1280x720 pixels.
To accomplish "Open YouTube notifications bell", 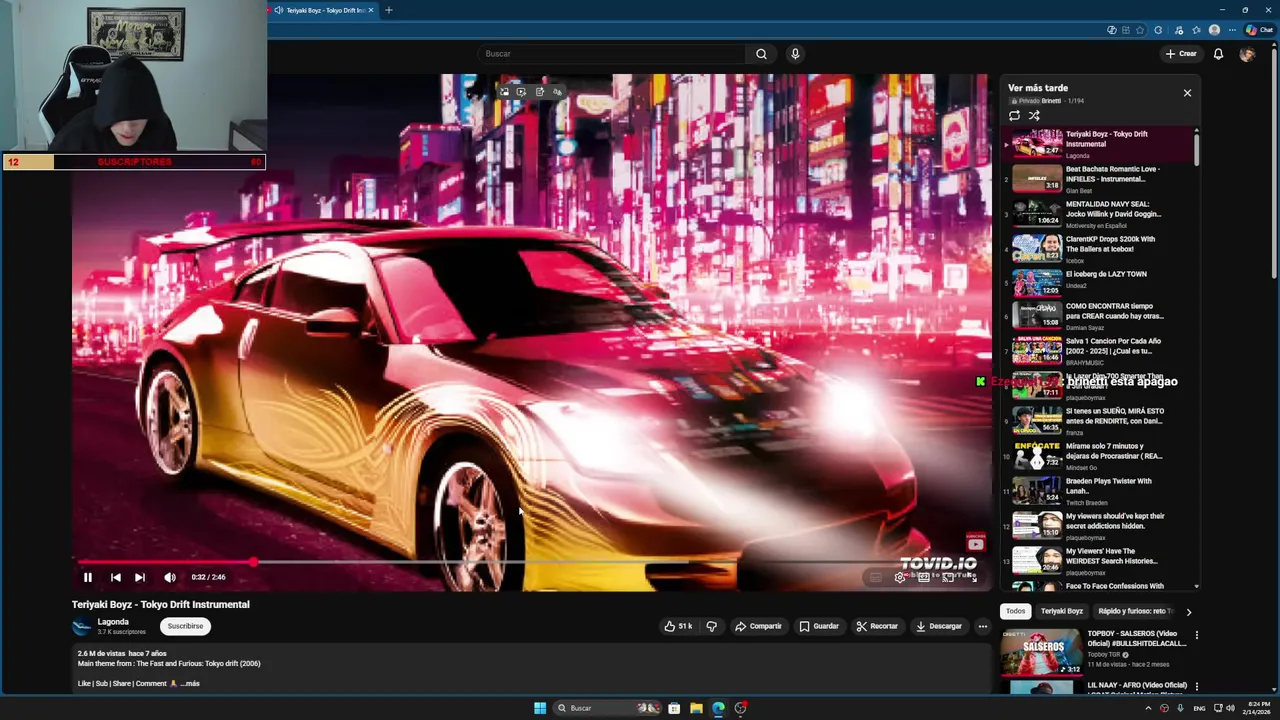I will point(1218,54).
